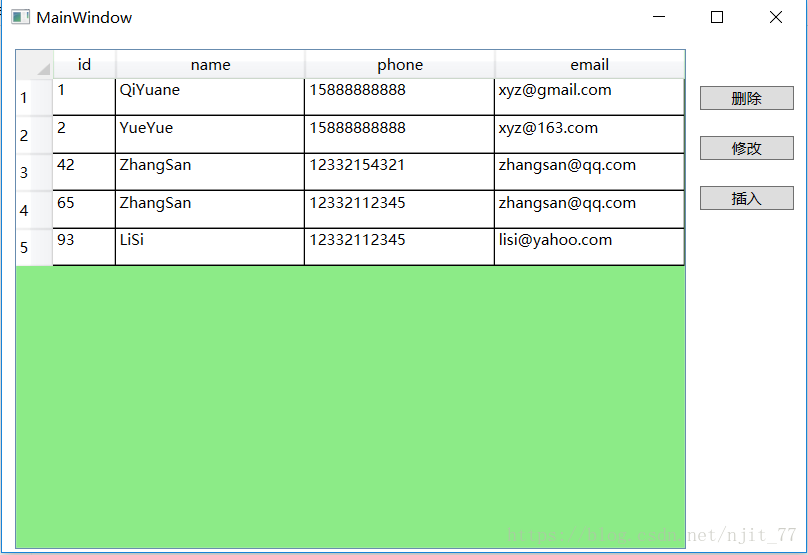
Task: Select the YueYue name cell
Action: [210, 134]
